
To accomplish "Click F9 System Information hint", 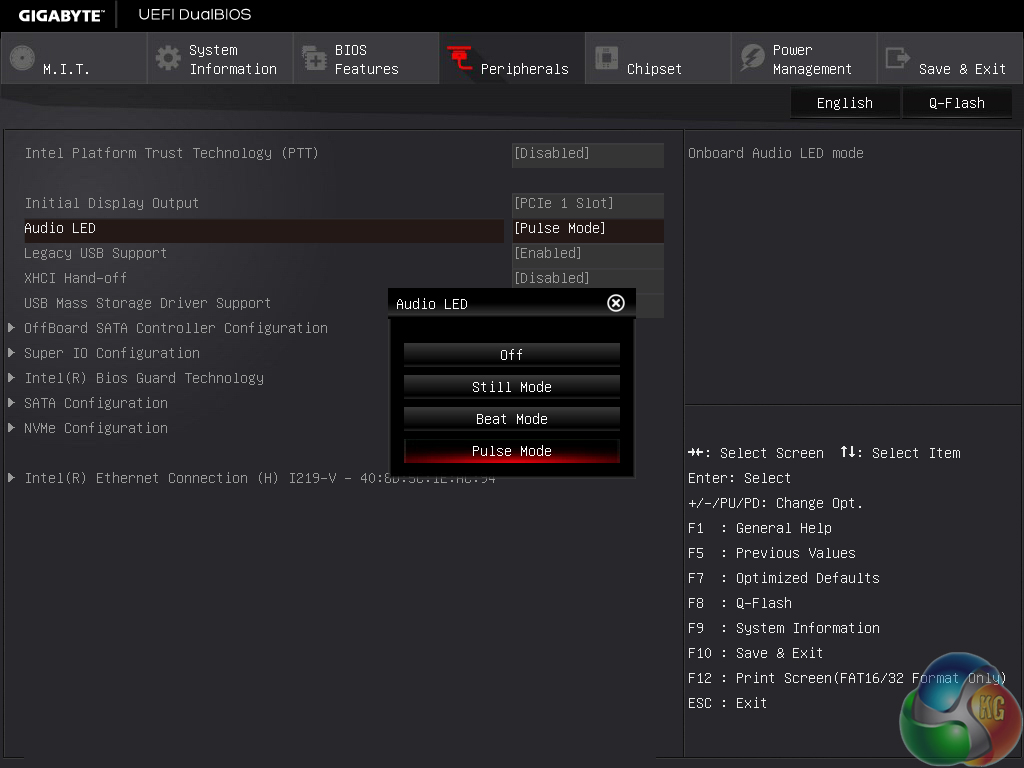I will coord(784,628).
